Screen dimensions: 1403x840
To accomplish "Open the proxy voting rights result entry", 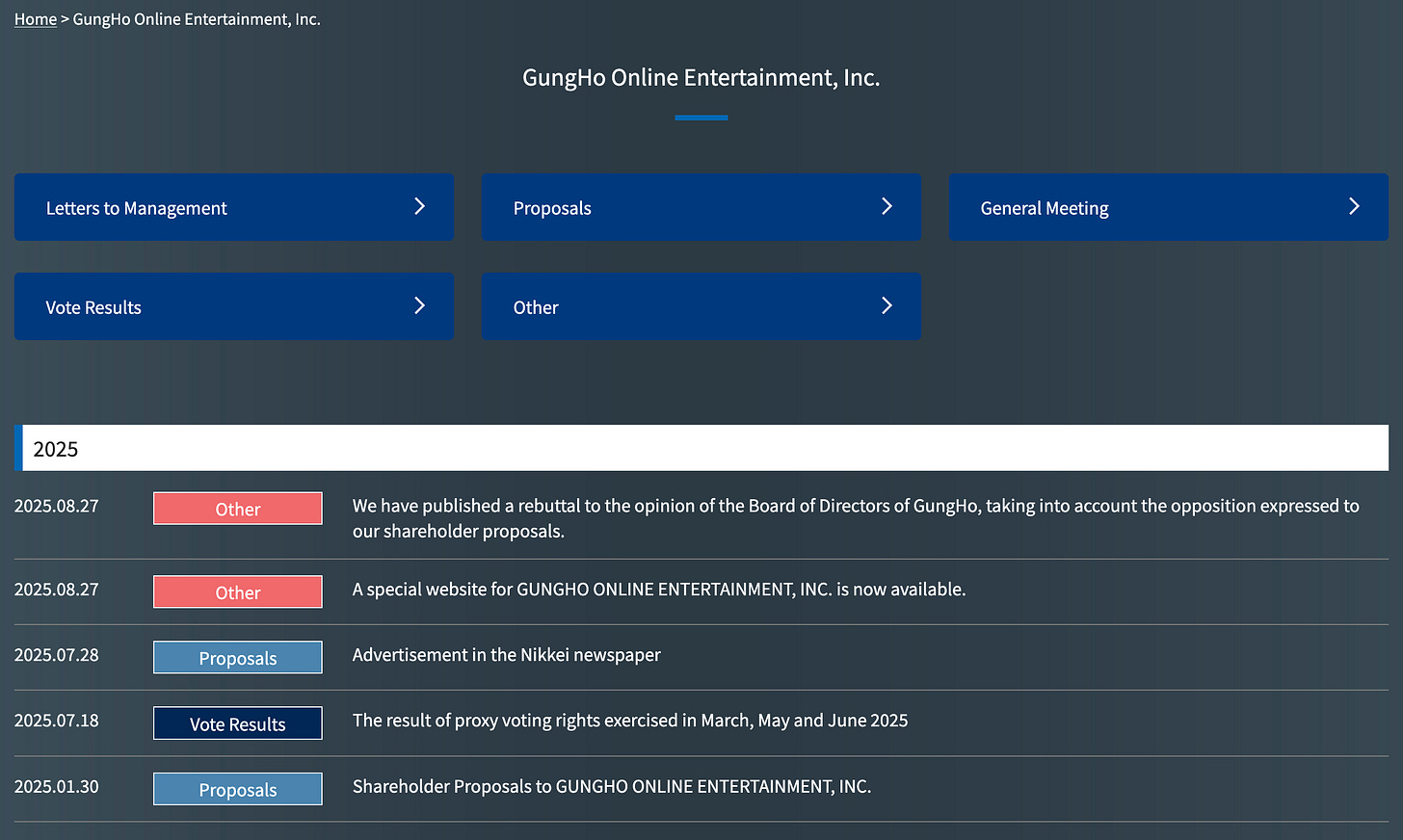I will click(630, 721).
